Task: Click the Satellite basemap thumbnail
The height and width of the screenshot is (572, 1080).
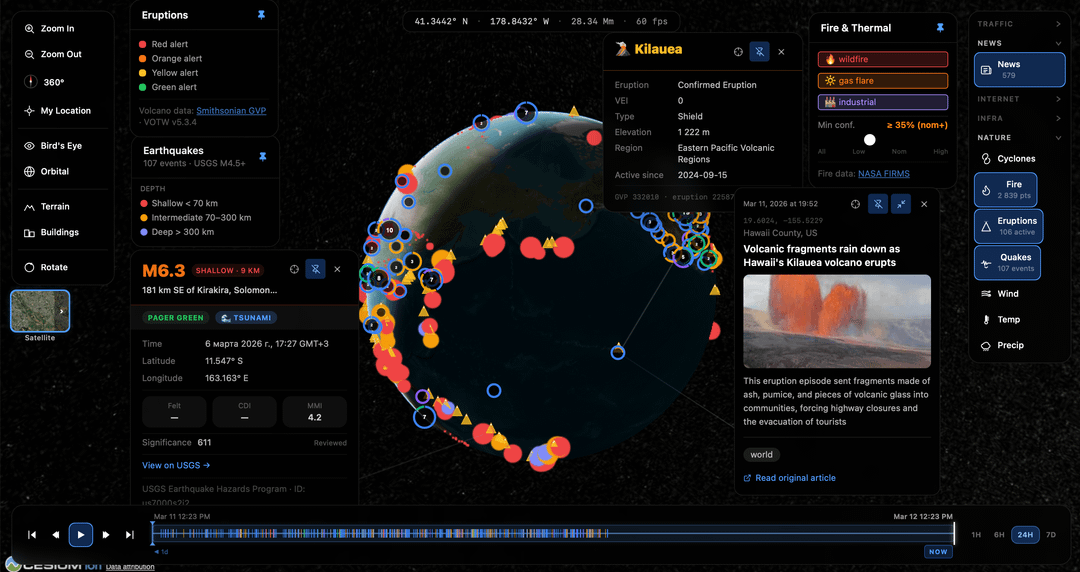Action: 40,311
